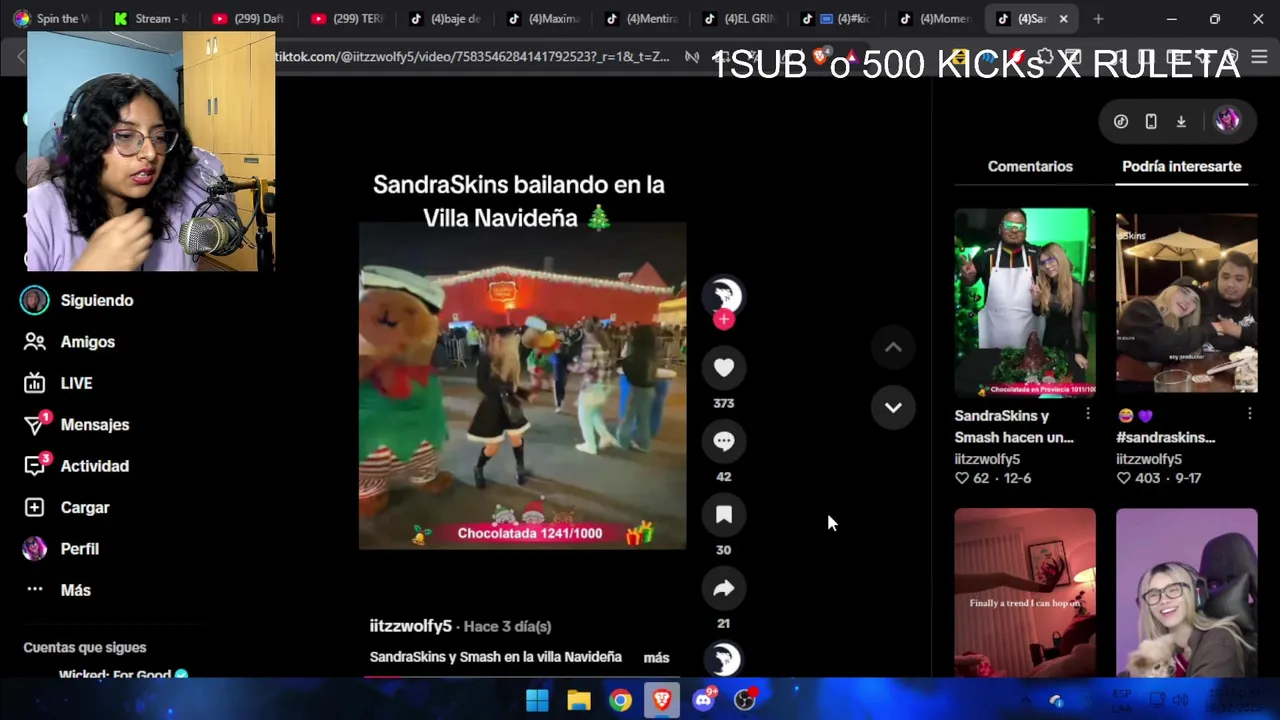Open Perfil in the sidebar

coord(62,549)
